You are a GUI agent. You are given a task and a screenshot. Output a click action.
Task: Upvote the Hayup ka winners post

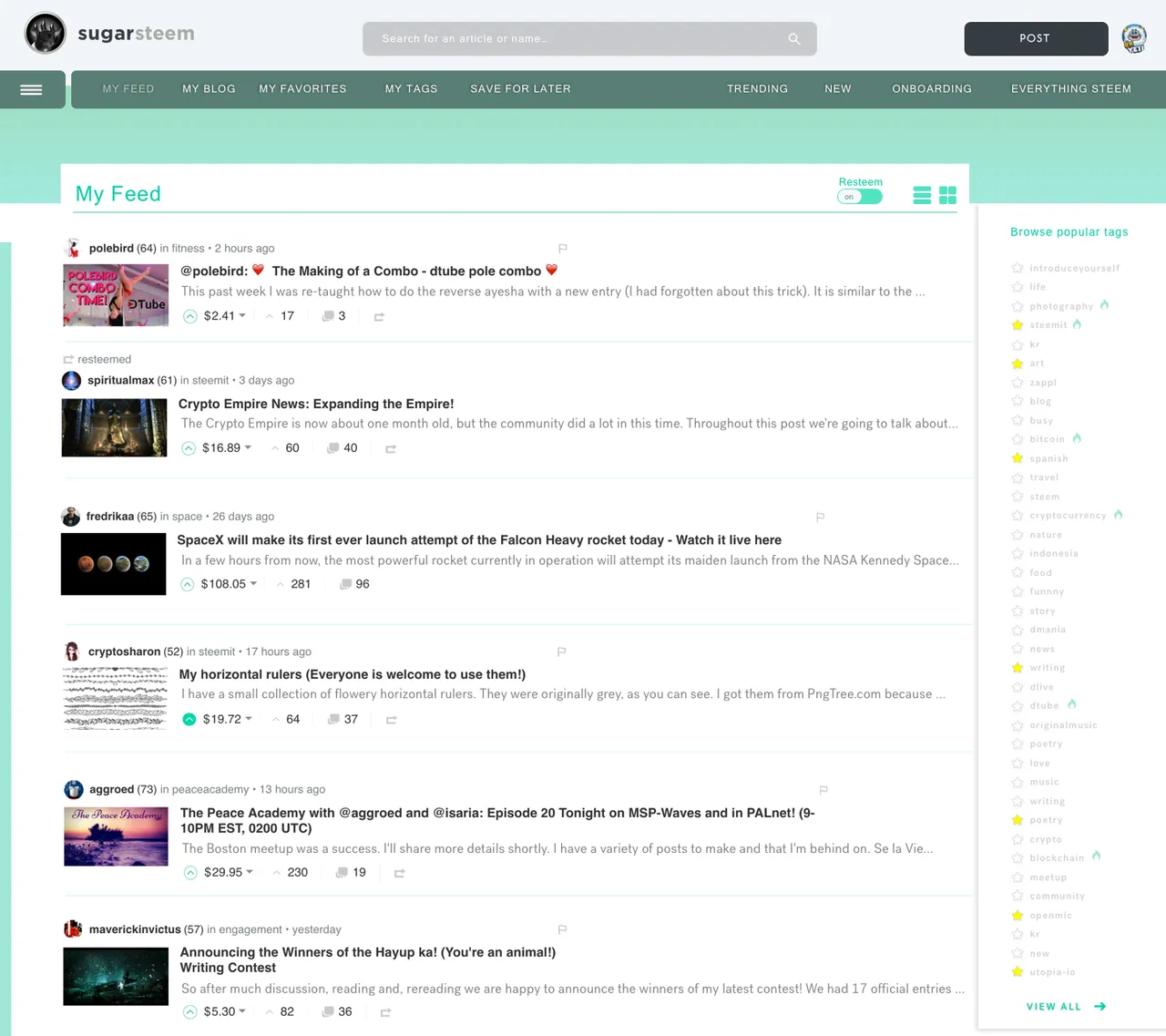pyautogui.click(x=190, y=1011)
